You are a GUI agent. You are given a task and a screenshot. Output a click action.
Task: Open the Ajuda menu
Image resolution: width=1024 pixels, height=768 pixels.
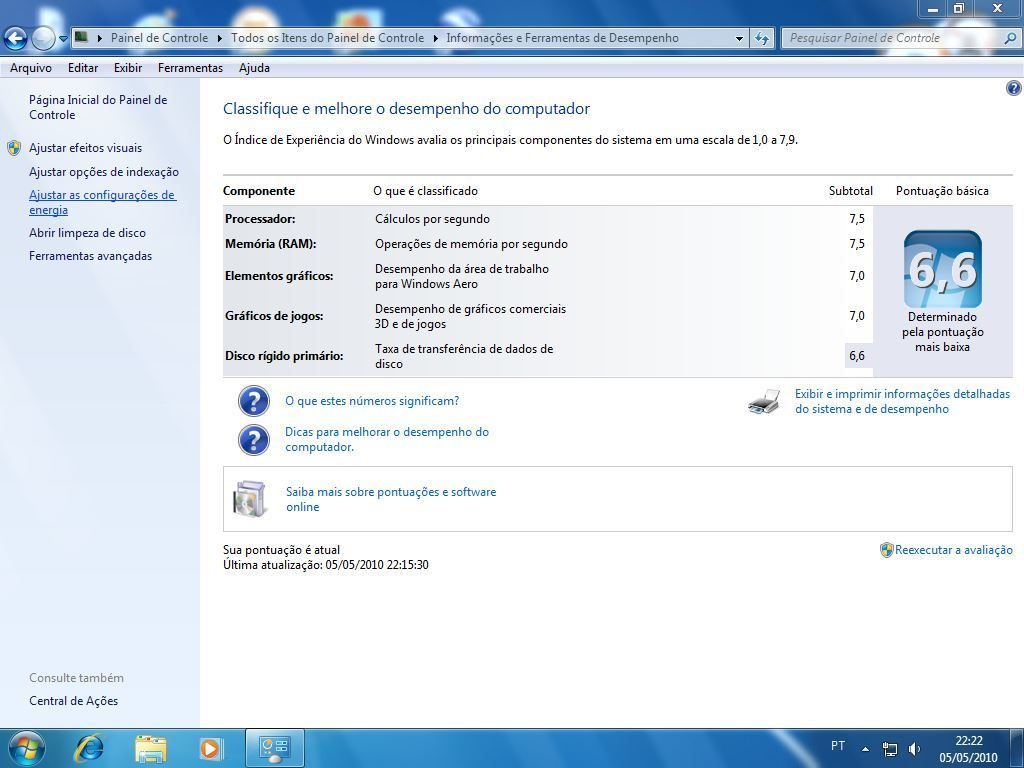point(254,68)
